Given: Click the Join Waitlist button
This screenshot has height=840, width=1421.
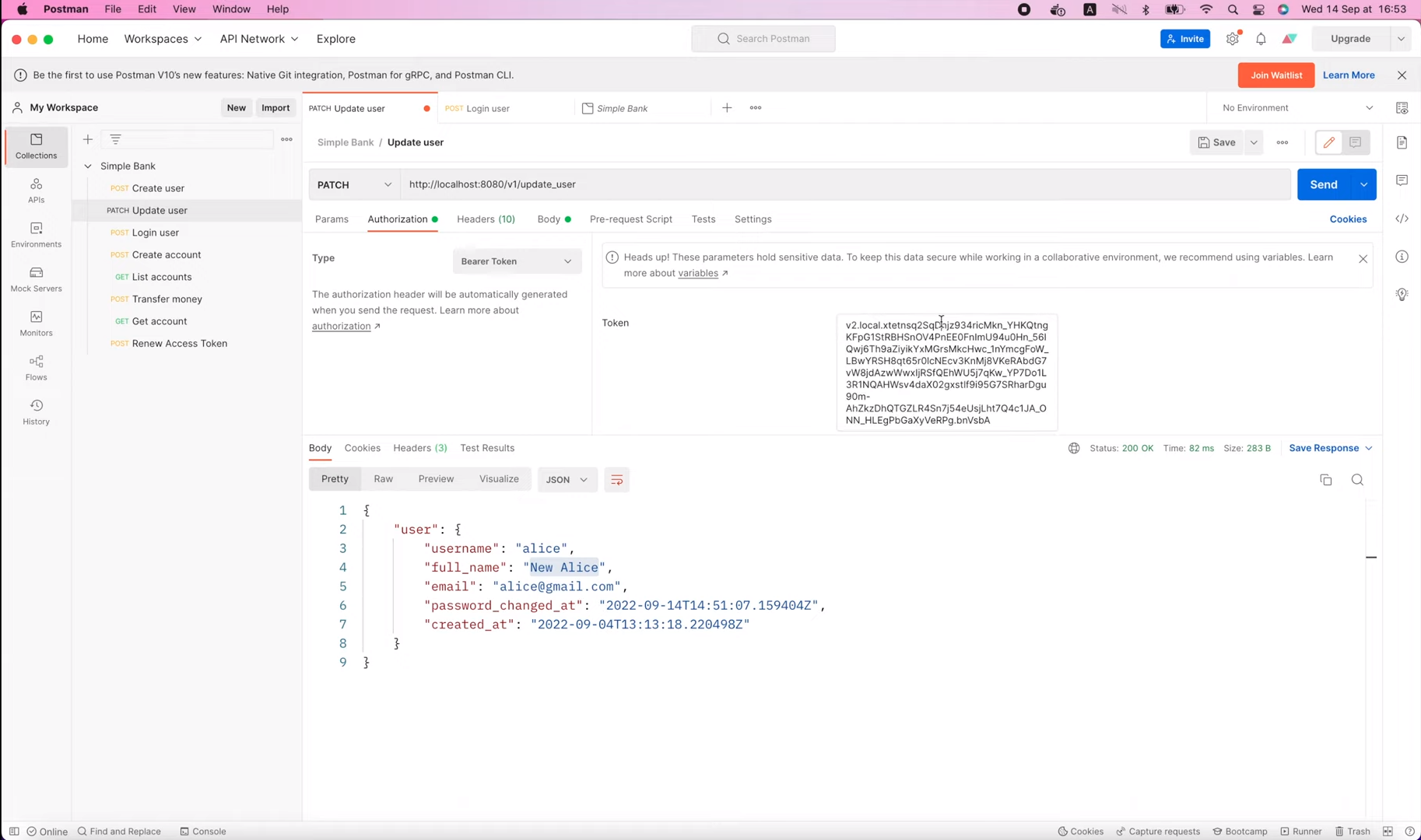Looking at the screenshot, I should [1276, 75].
